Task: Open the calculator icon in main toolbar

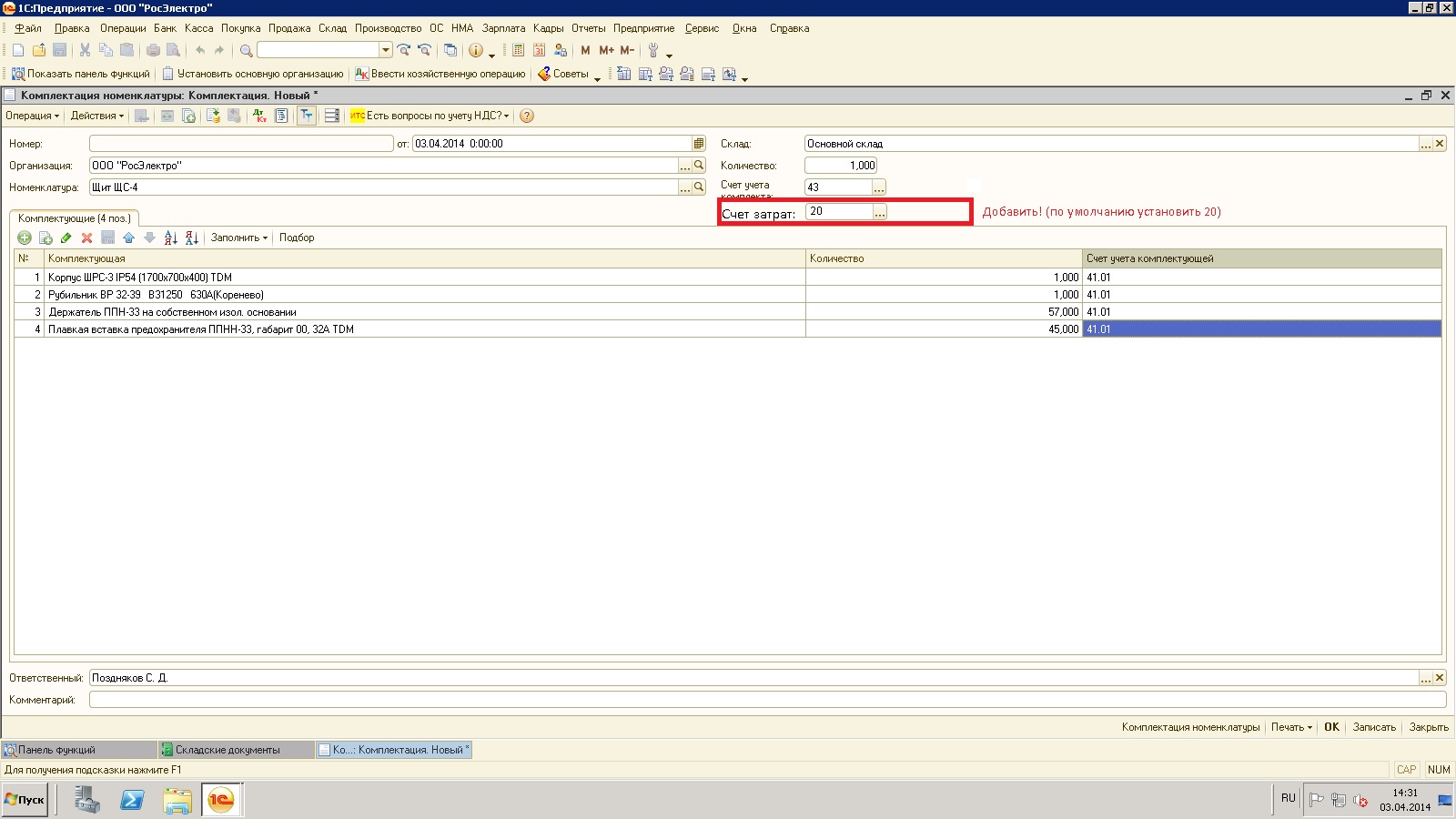Action: 518,50
